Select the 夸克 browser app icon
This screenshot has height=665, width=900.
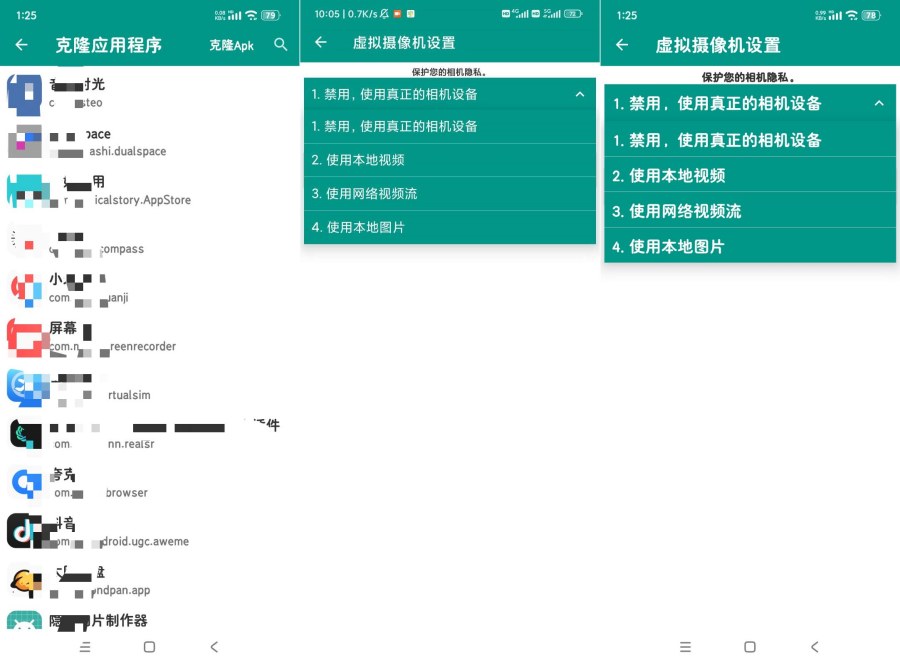[x=25, y=482]
